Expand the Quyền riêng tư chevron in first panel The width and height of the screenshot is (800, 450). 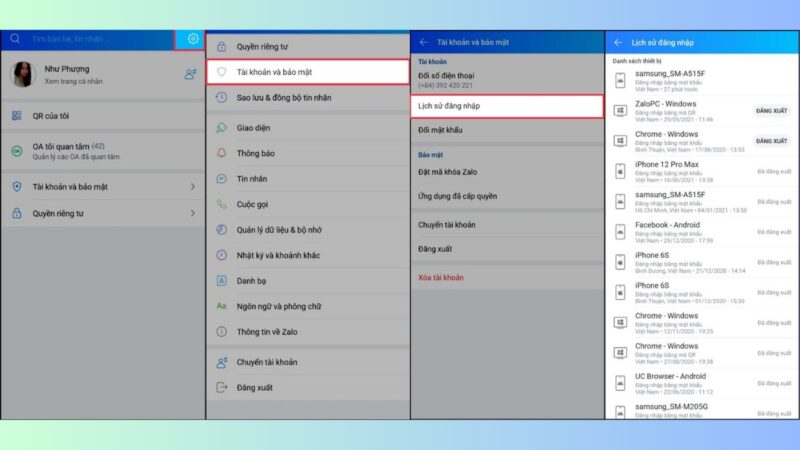pos(192,213)
